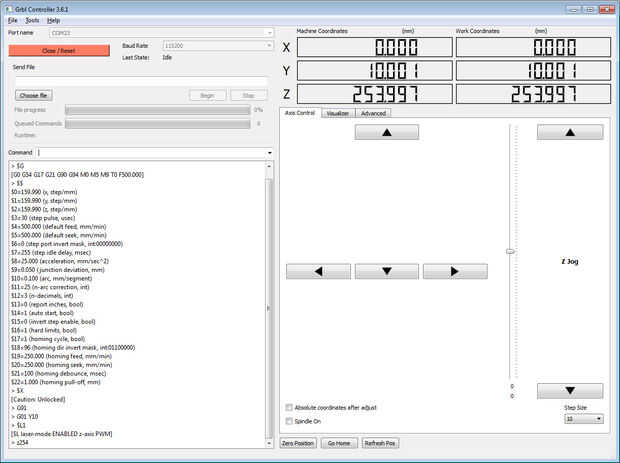Open the File menu
The height and width of the screenshot is (463, 620).
click(13, 20)
